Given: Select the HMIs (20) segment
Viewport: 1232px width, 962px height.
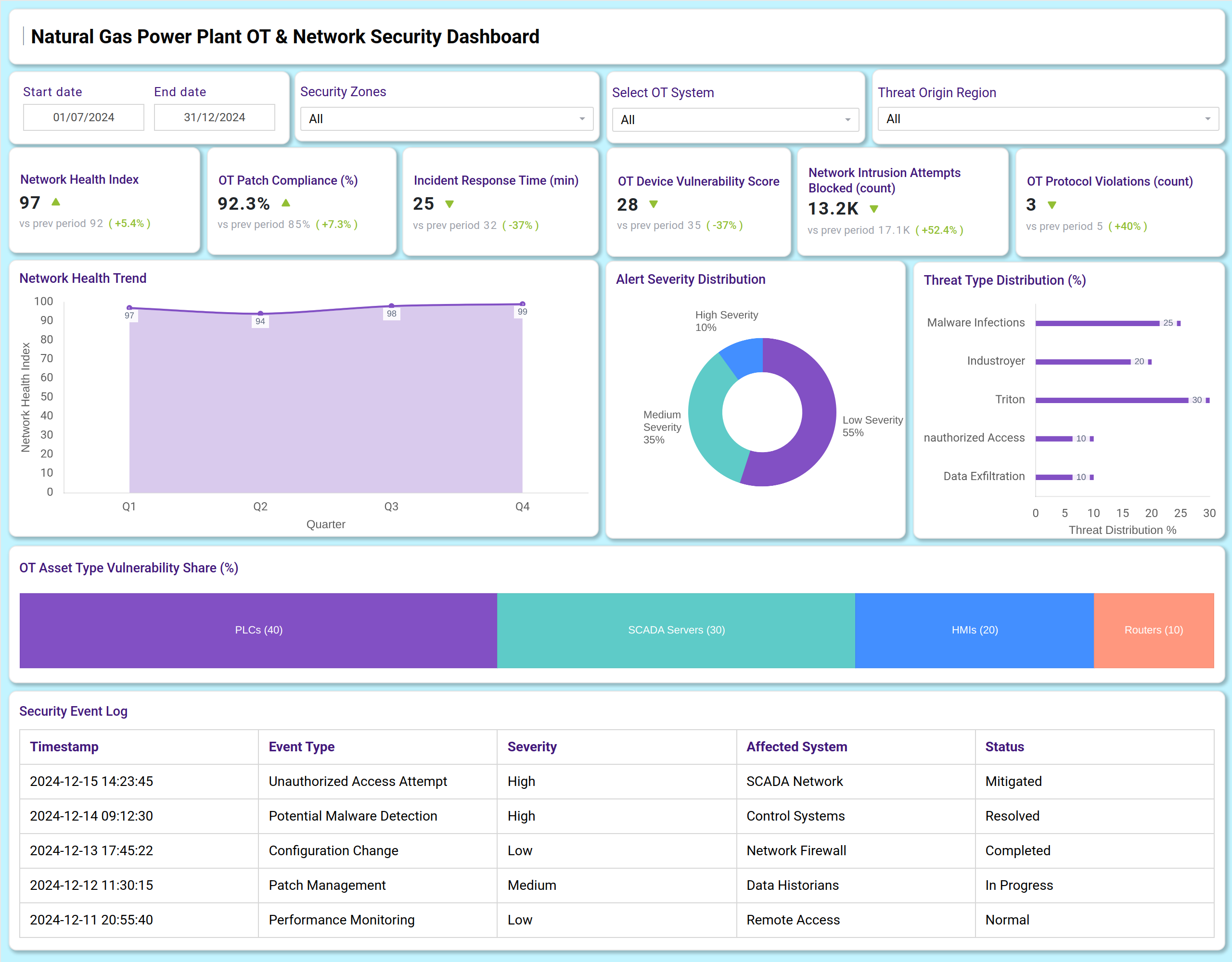Looking at the screenshot, I should pos(974,631).
